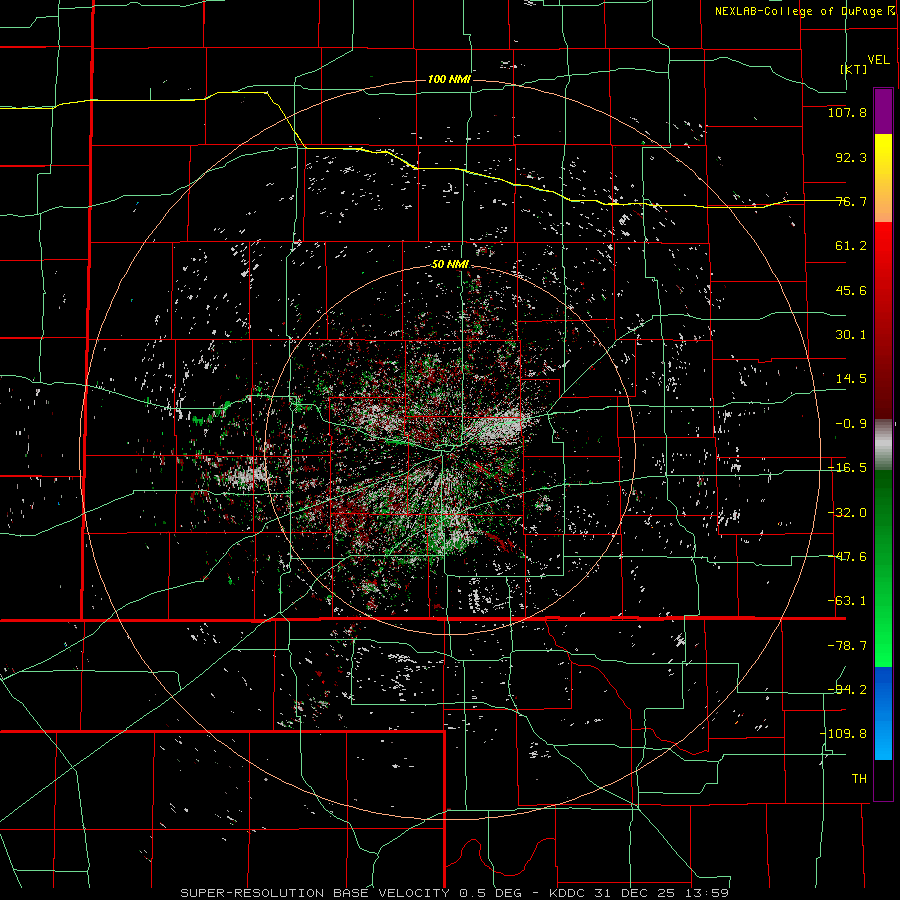Click the -16.5 velocity scale value
The height and width of the screenshot is (900, 900).
(847, 468)
